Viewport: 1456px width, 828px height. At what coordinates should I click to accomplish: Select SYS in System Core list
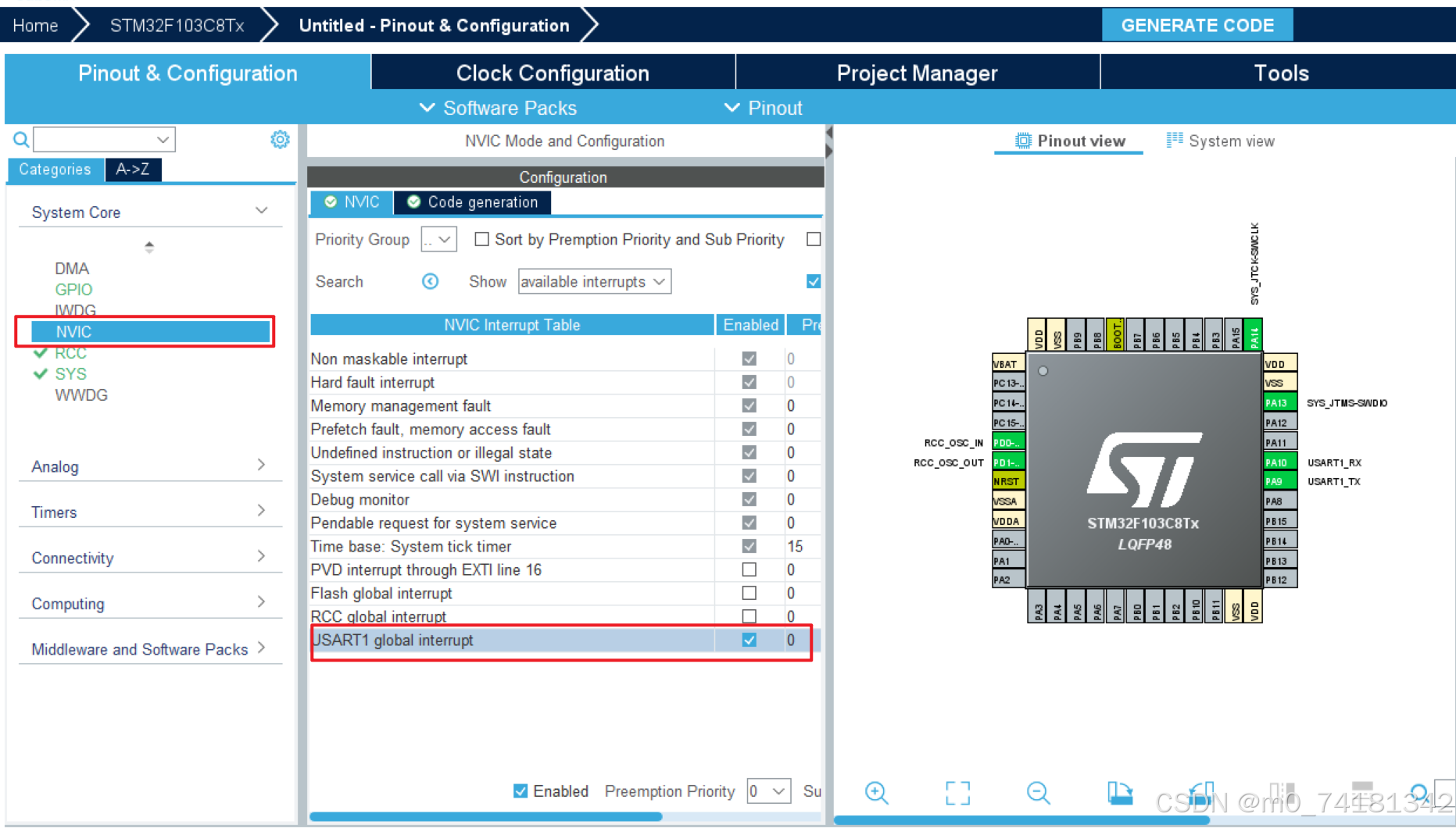(70, 374)
